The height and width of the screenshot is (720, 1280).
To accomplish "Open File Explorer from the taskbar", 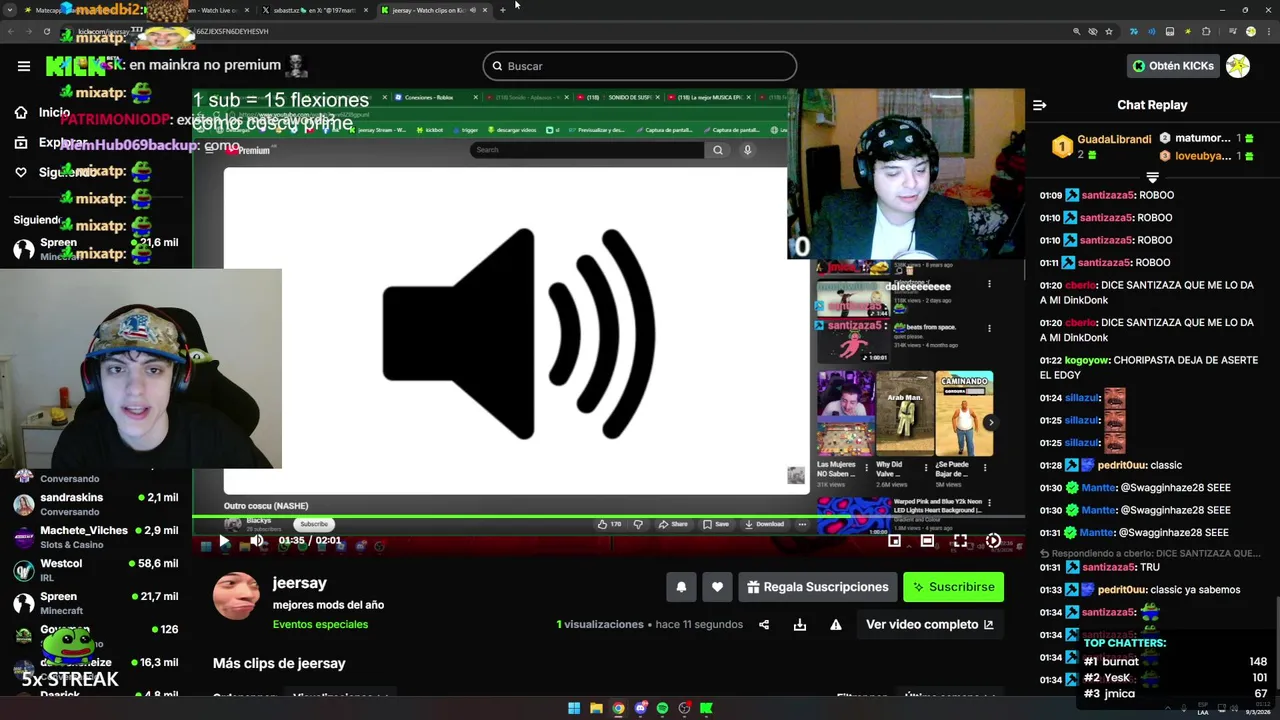I will coord(596,708).
